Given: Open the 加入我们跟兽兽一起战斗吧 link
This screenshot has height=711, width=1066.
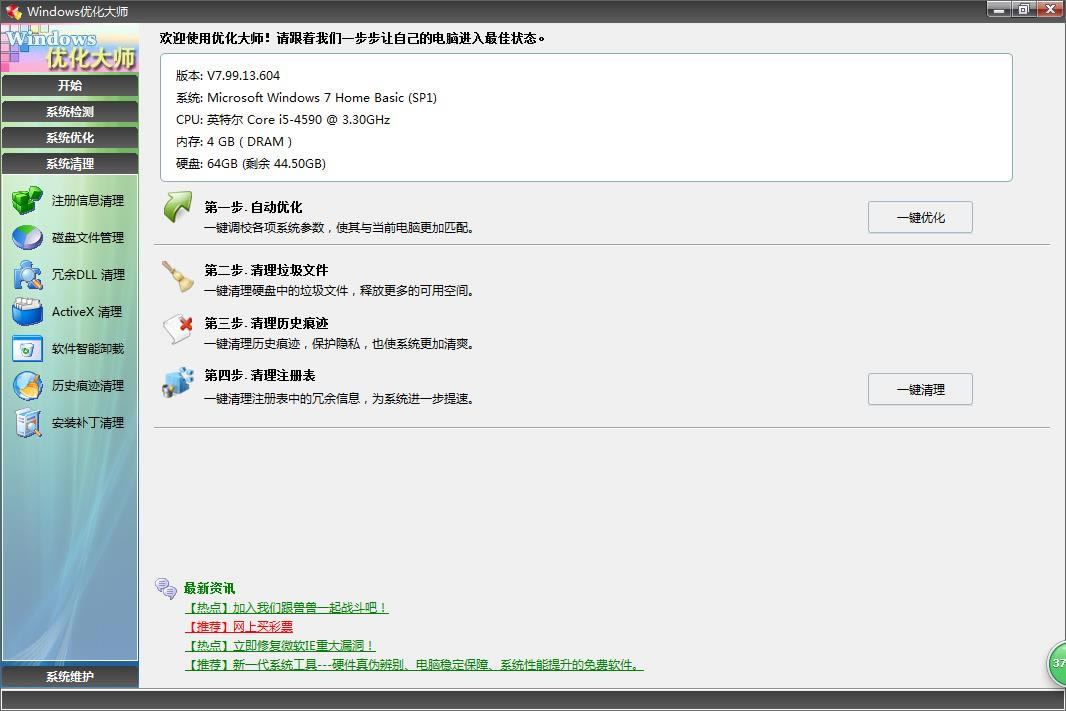Looking at the screenshot, I should 286,608.
